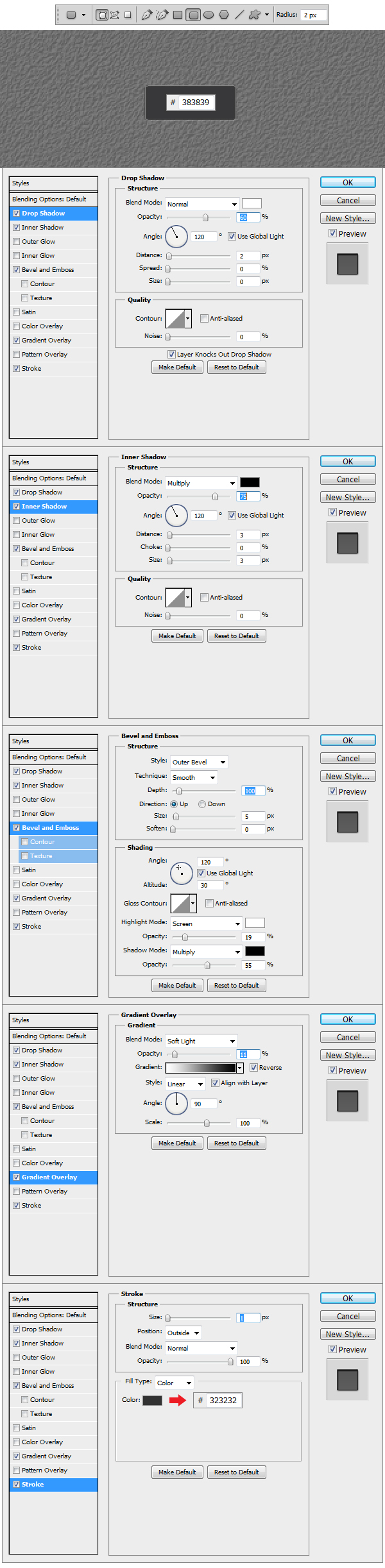Click Cancel in the Inner Shadow dialog
Image resolution: width=385 pixels, height=1568 pixels.
348,480
